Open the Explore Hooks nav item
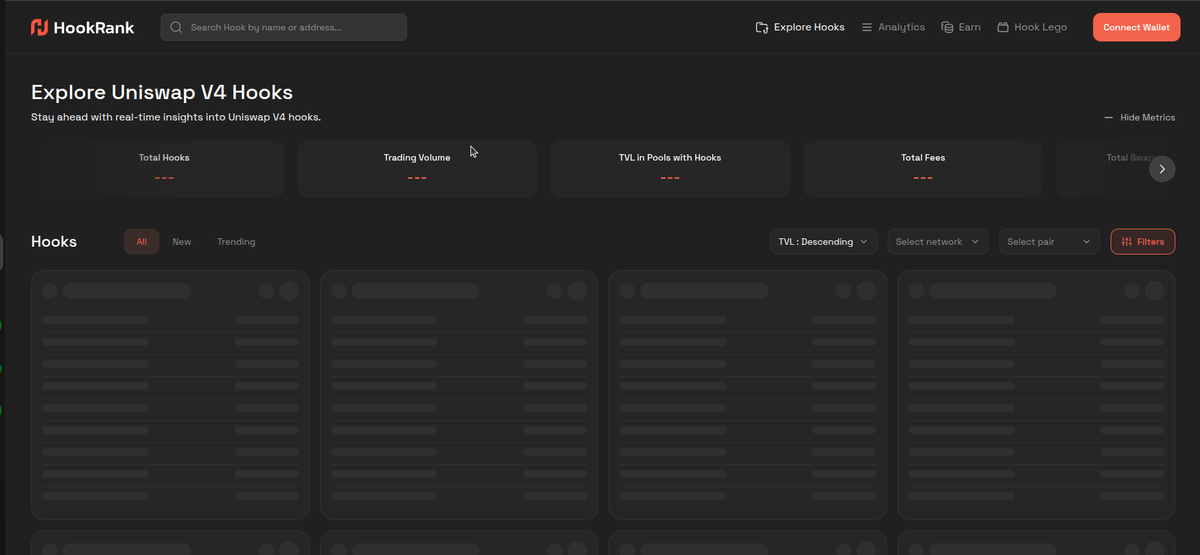This screenshot has height=555, width=1200. [x=800, y=27]
